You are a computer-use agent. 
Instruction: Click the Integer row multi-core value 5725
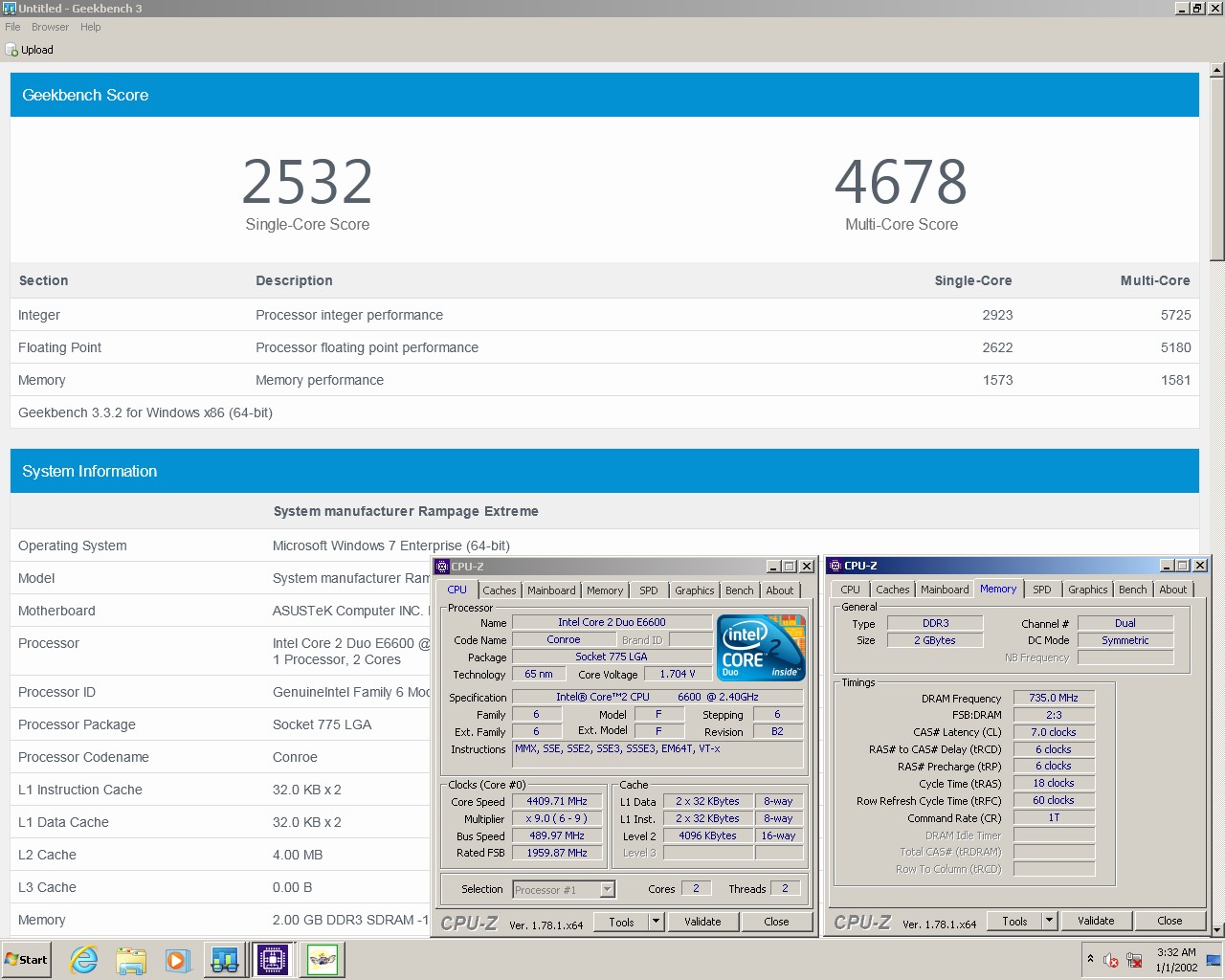tap(1175, 315)
